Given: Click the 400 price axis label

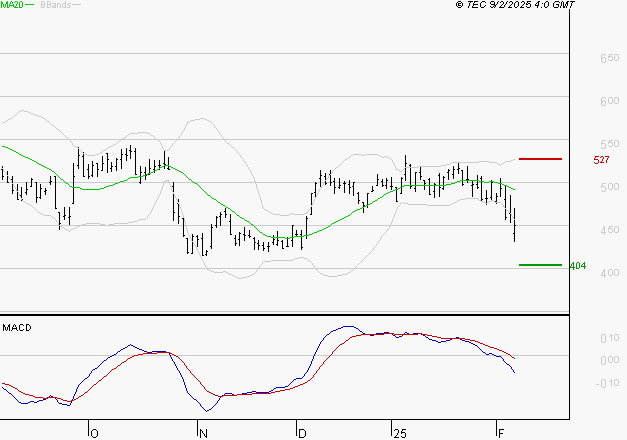Looking at the screenshot, I should 610,273.
